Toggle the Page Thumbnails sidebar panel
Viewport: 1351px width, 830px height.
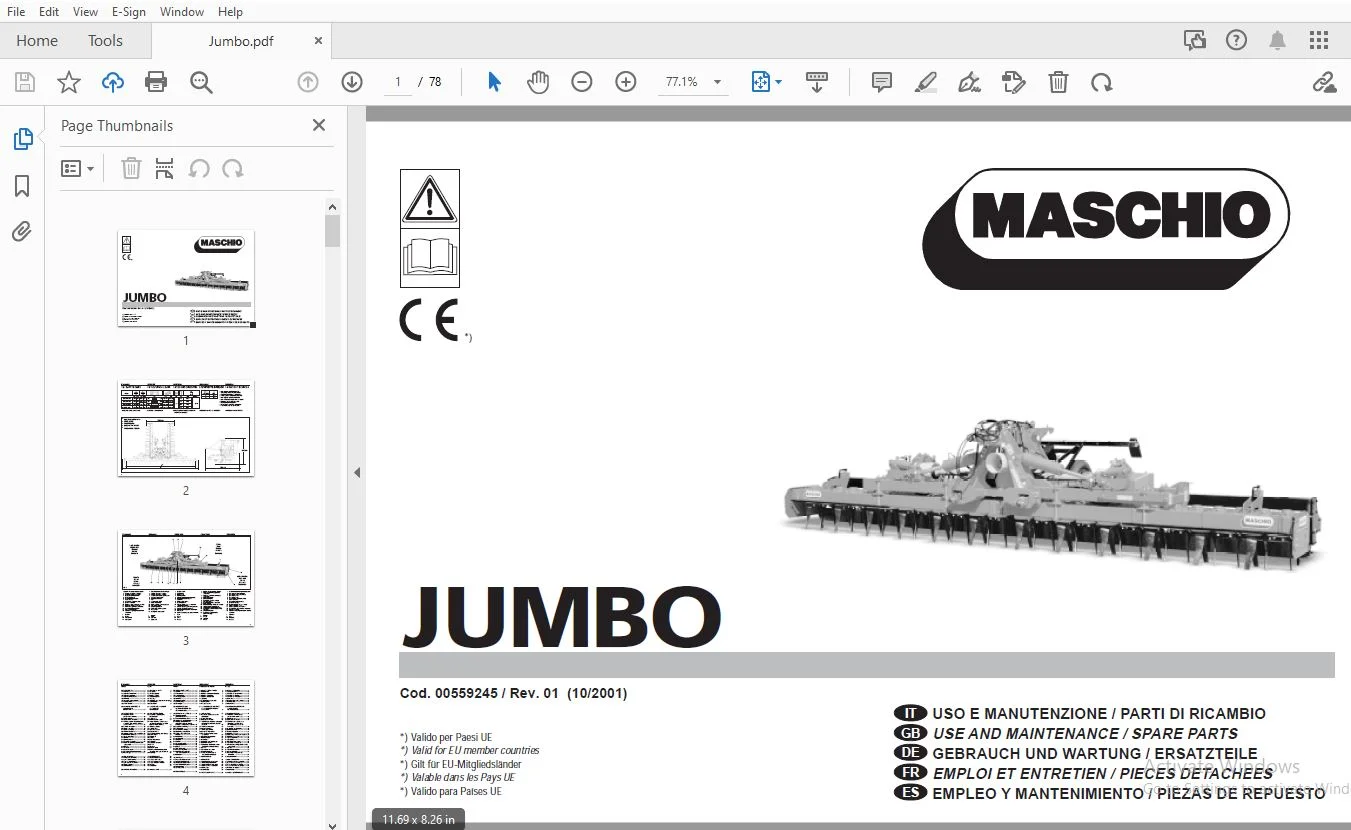coord(23,139)
